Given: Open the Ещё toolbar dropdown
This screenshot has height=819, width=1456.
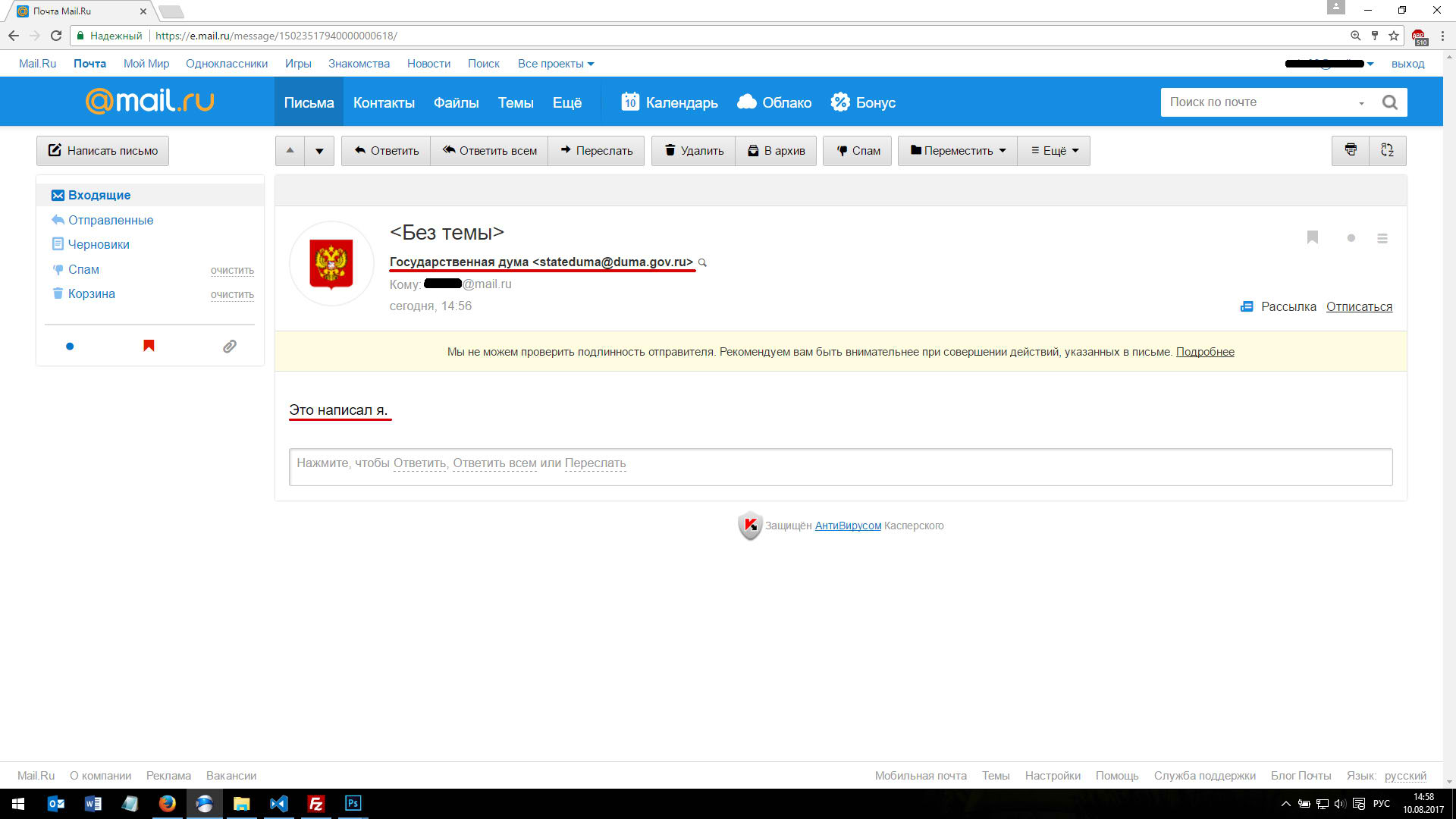Looking at the screenshot, I should (1054, 151).
